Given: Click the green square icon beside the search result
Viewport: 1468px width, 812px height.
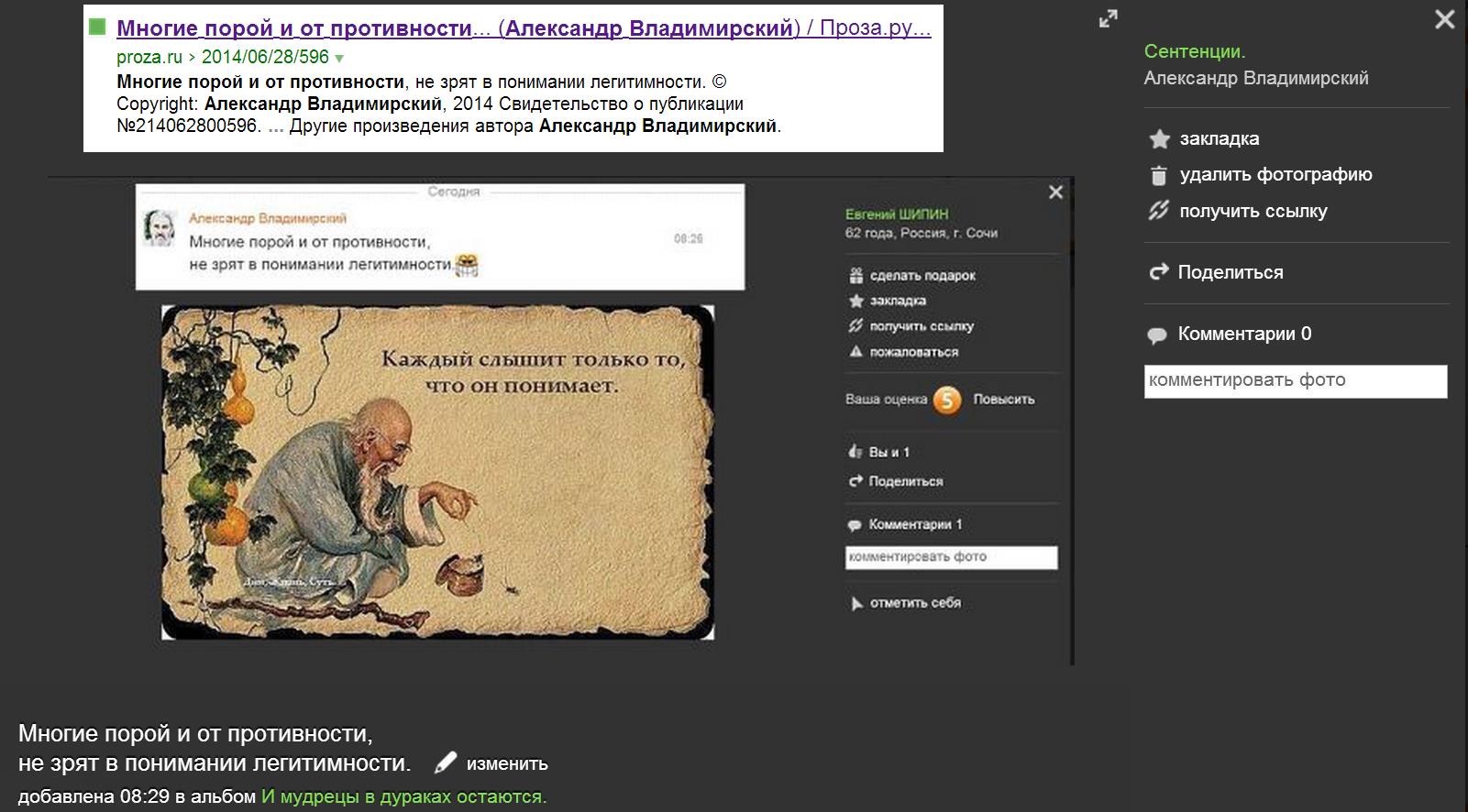Looking at the screenshot, I should (x=97, y=27).
